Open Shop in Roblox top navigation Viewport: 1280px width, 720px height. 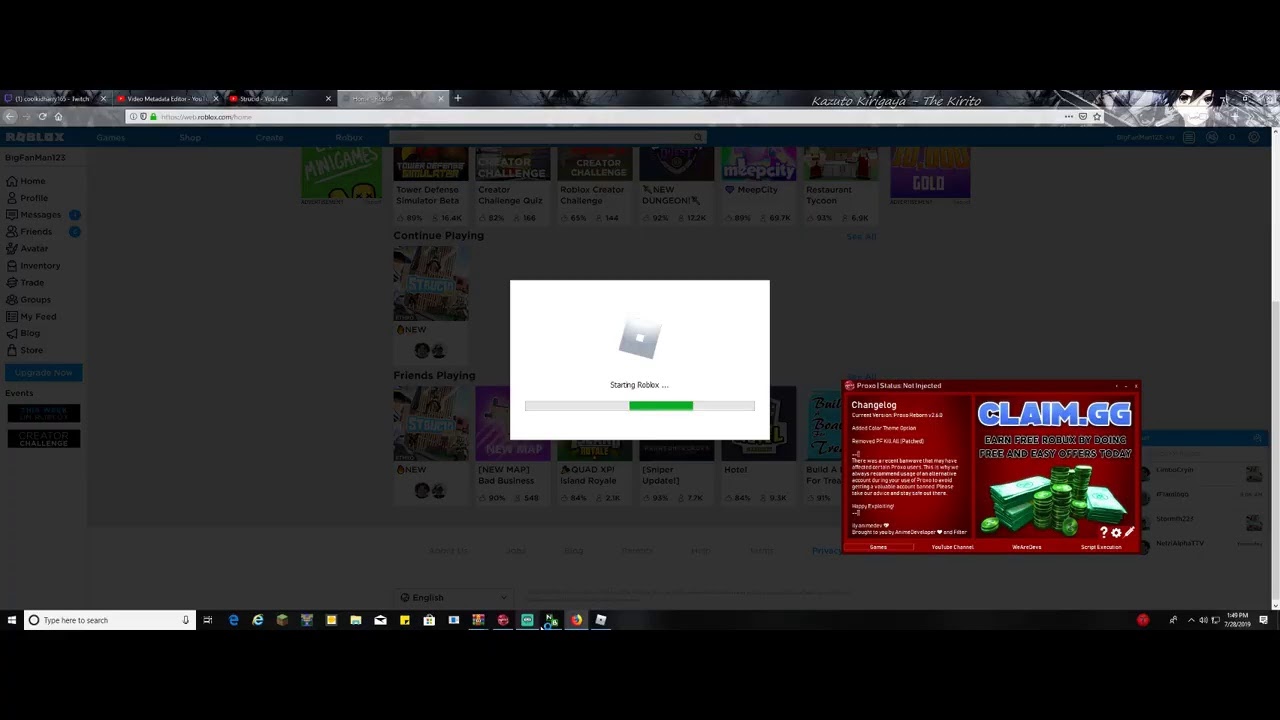coord(190,137)
